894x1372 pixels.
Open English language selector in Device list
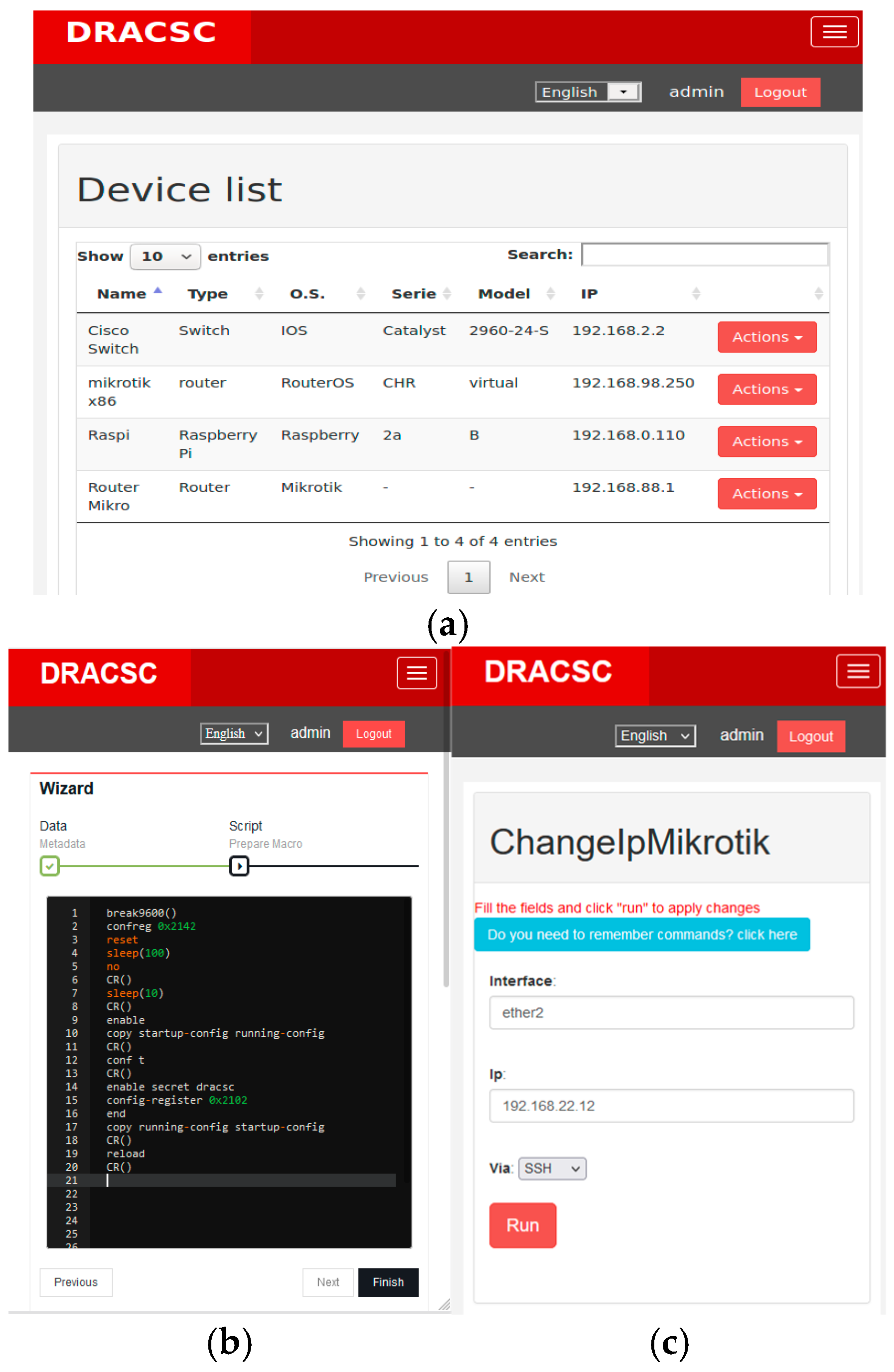pyautogui.click(x=587, y=92)
